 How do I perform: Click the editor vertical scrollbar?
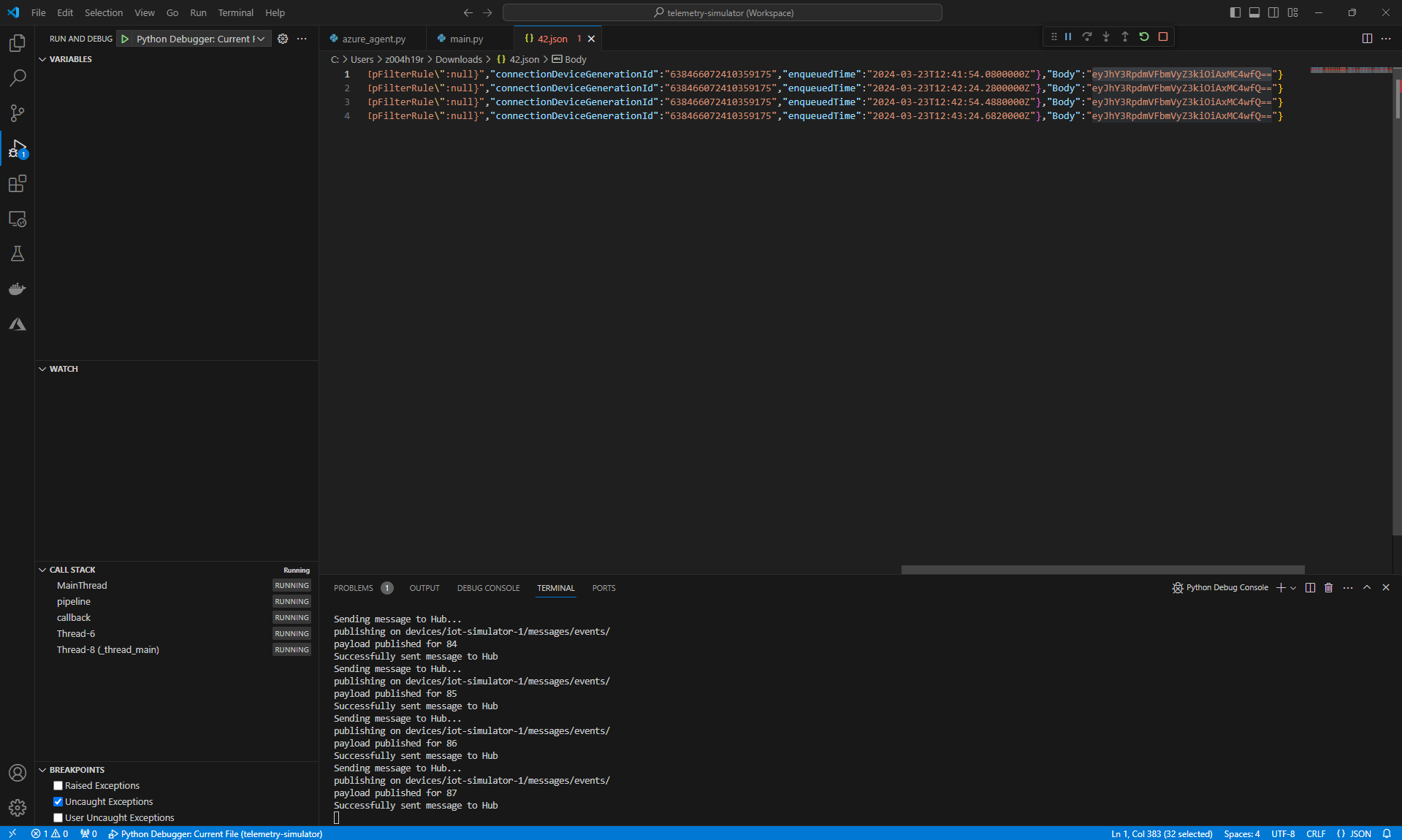coord(1396,95)
